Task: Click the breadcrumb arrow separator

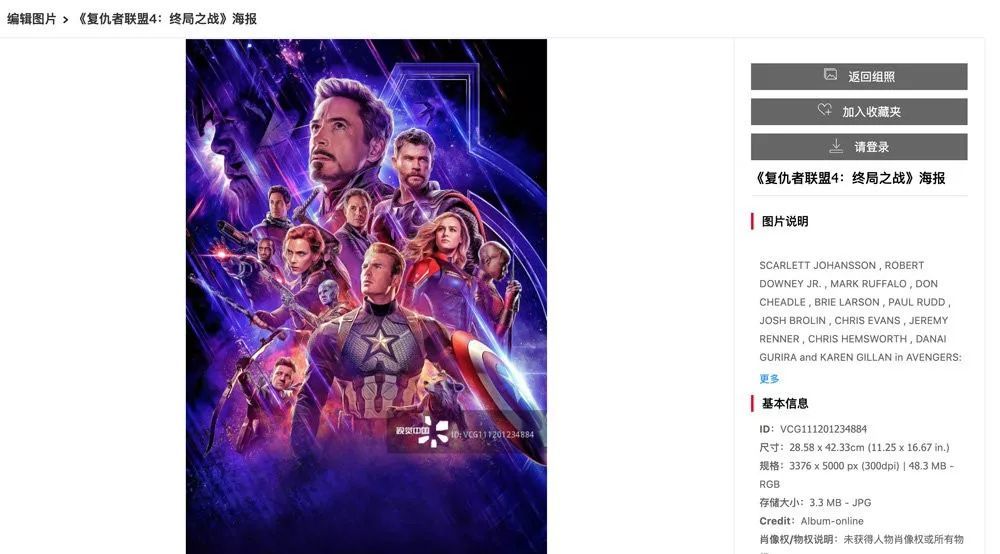Action: pos(66,19)
